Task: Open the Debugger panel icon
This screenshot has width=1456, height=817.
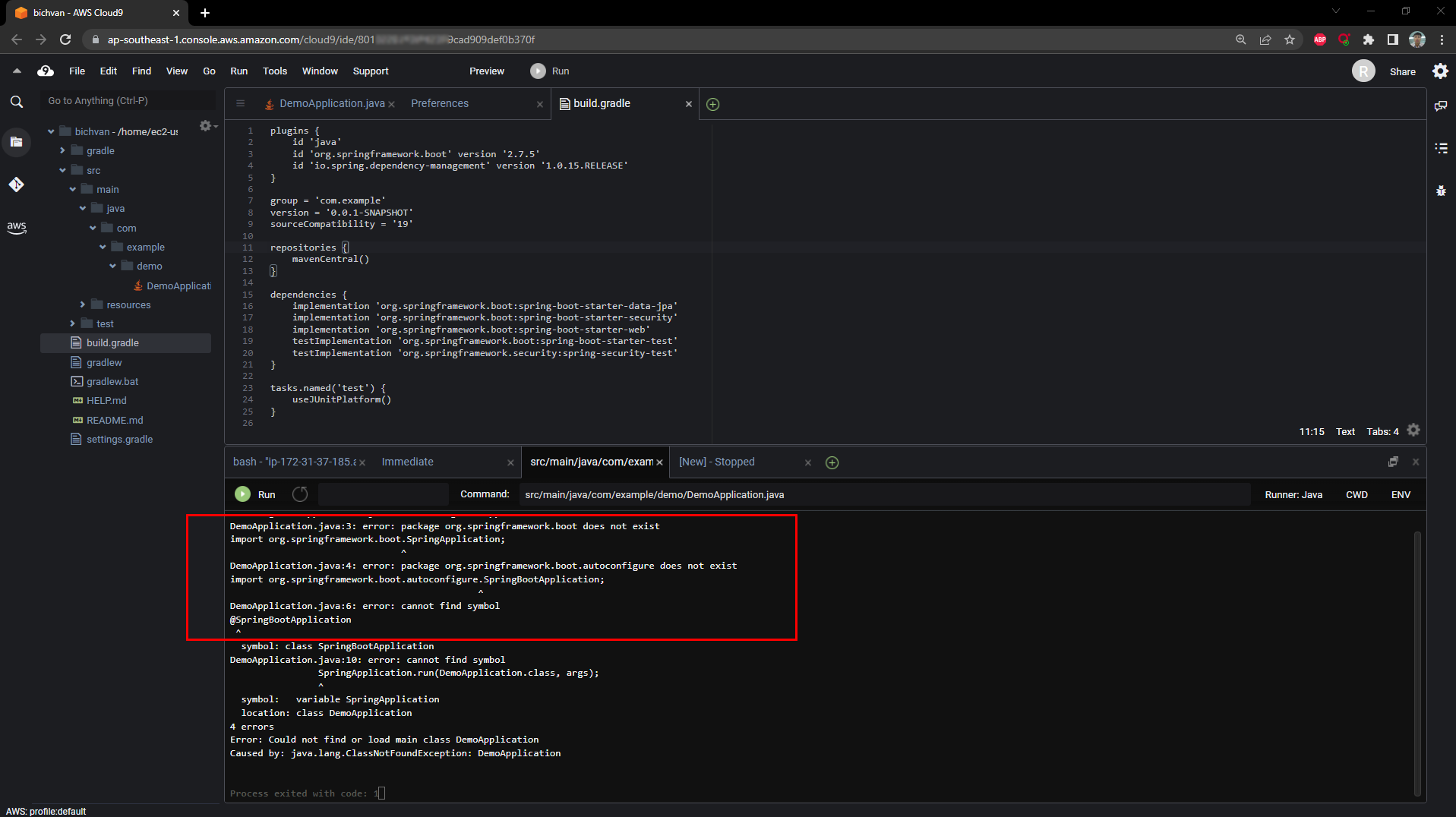Action: (x=1441, y=191)
